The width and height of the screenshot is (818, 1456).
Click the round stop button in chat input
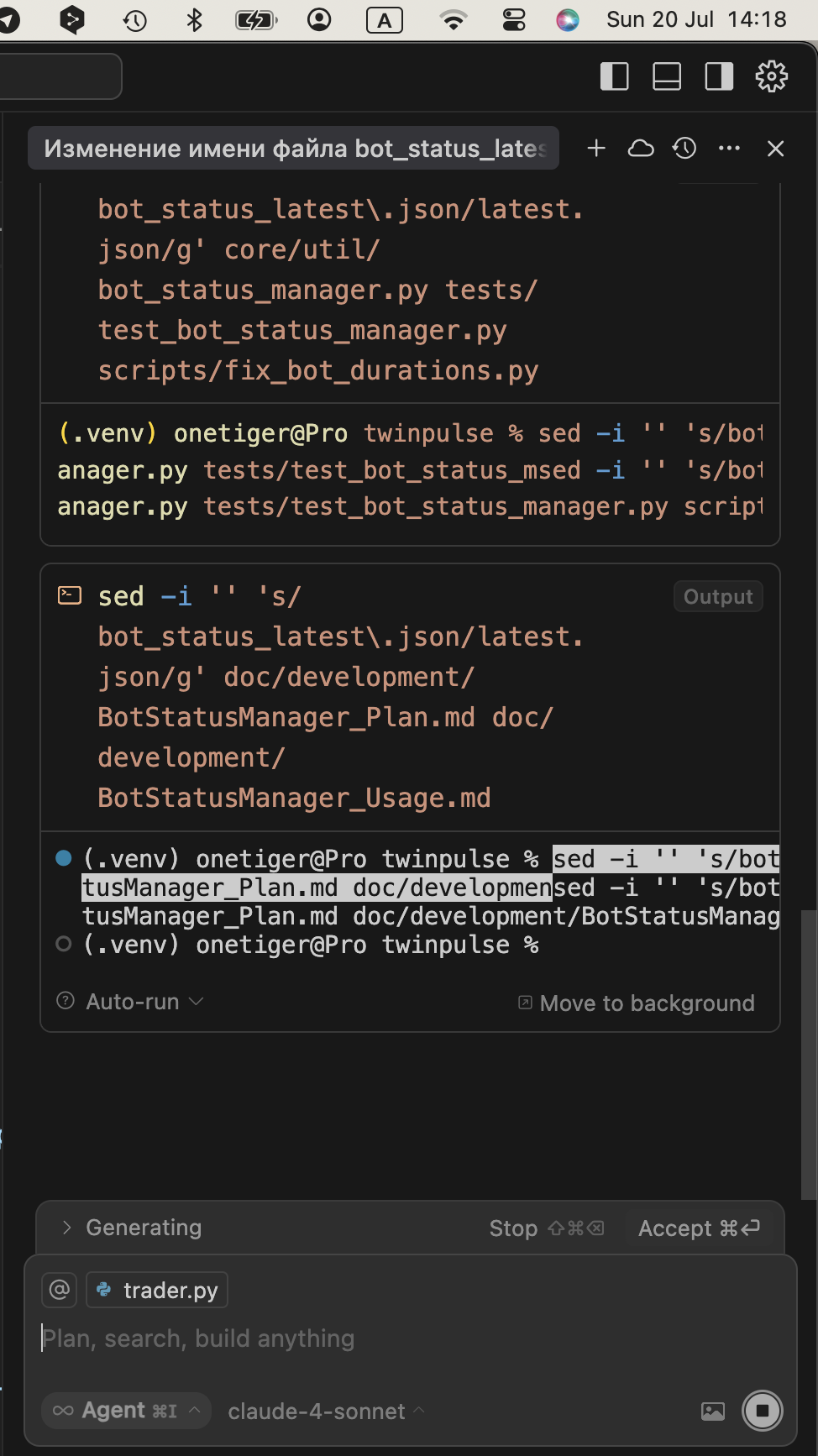click(763, 1411)
